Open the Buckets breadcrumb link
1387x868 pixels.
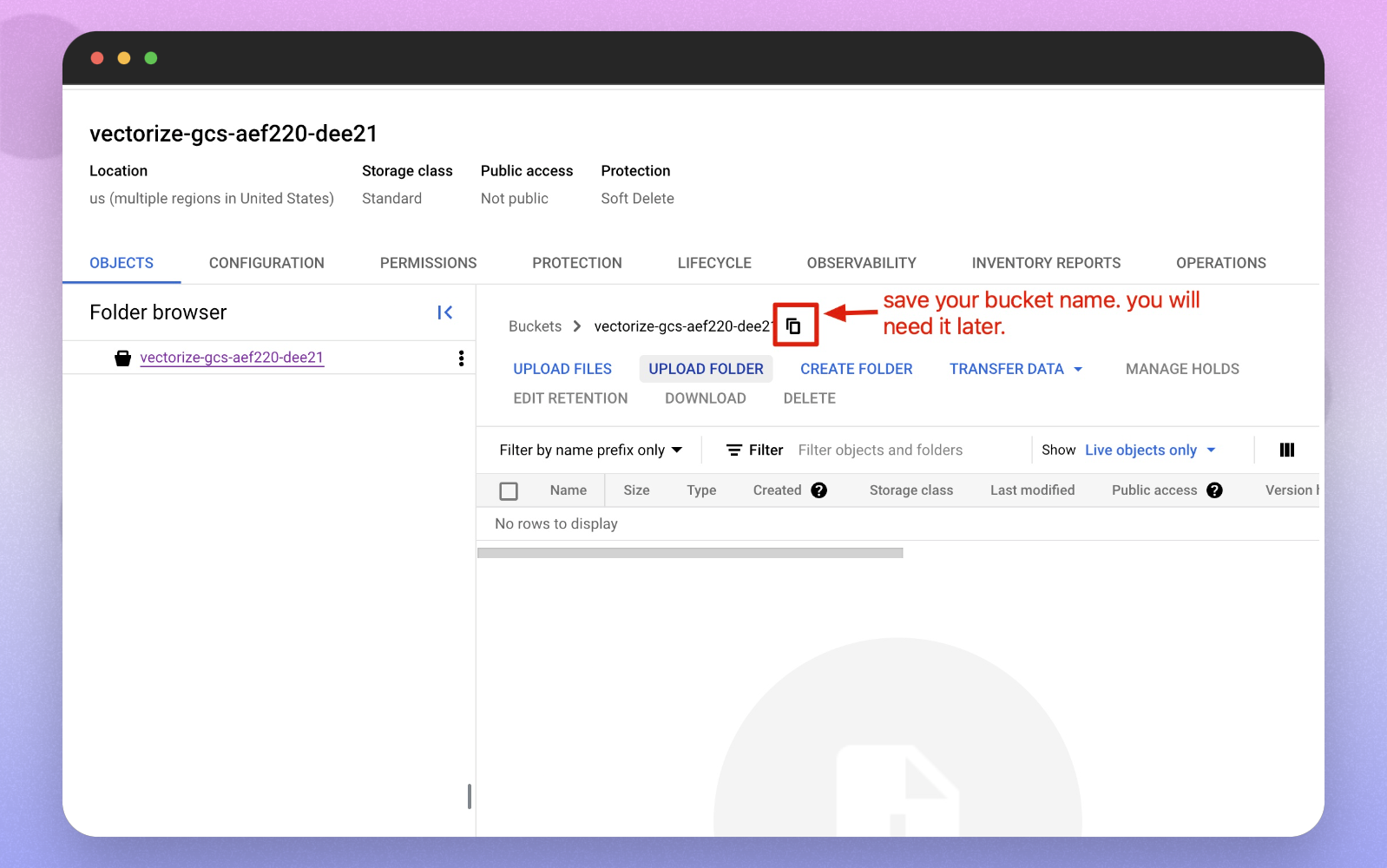pyautogui.click(x=535, y=326)
